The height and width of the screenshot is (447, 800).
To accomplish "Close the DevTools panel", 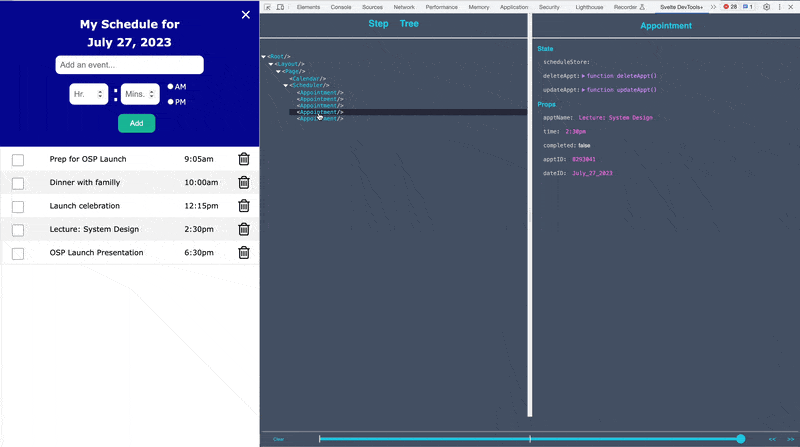I will 791,7.
